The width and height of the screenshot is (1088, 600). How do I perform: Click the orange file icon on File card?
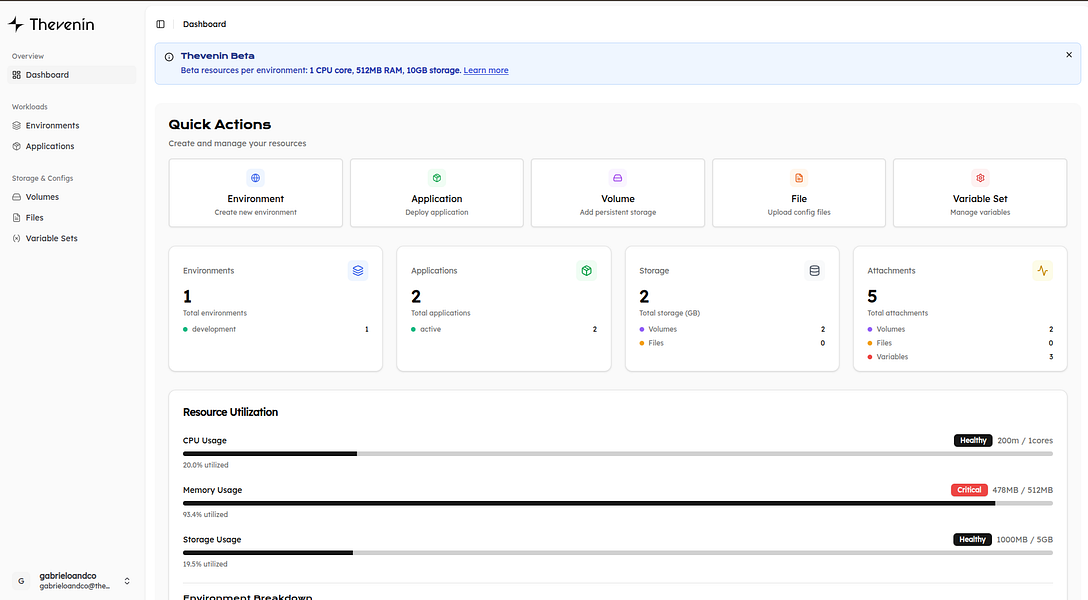[x=799, y=178]
